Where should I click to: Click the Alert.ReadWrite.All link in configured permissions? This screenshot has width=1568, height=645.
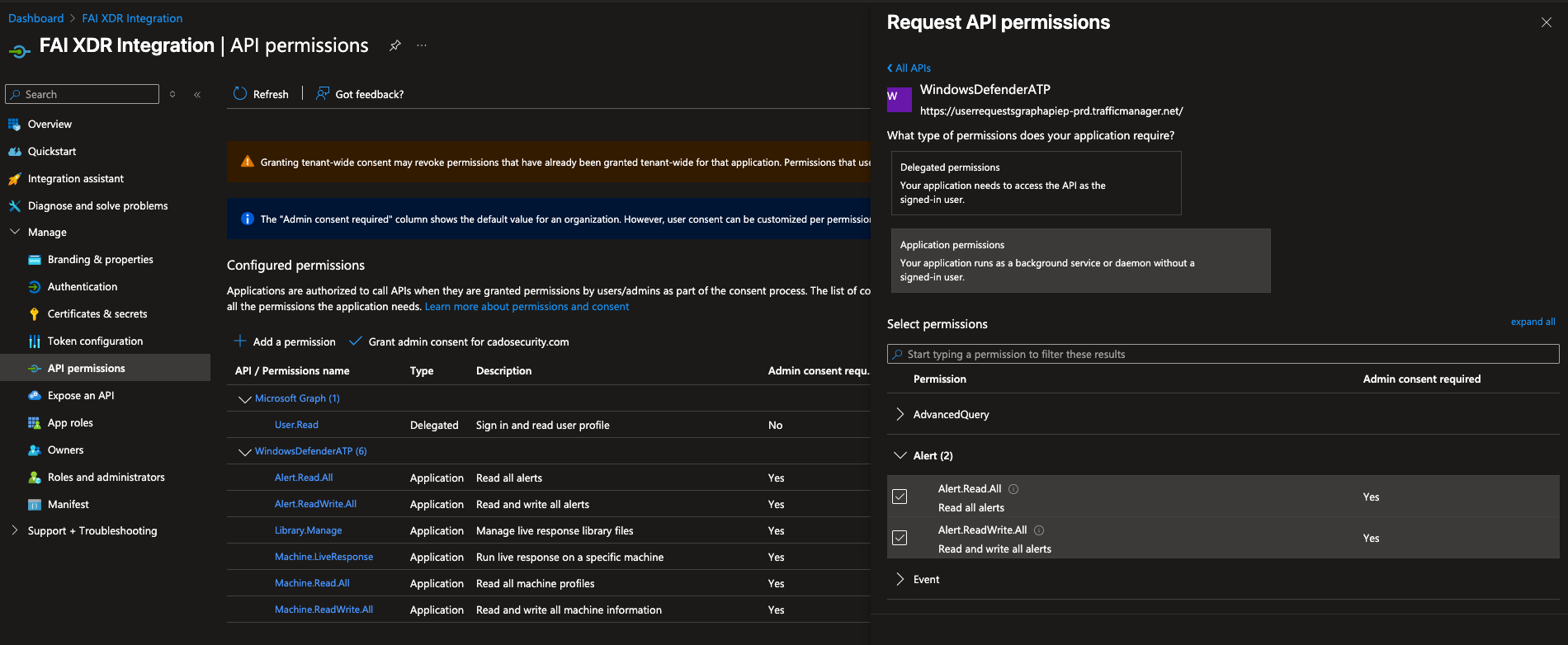pos(315,504)
